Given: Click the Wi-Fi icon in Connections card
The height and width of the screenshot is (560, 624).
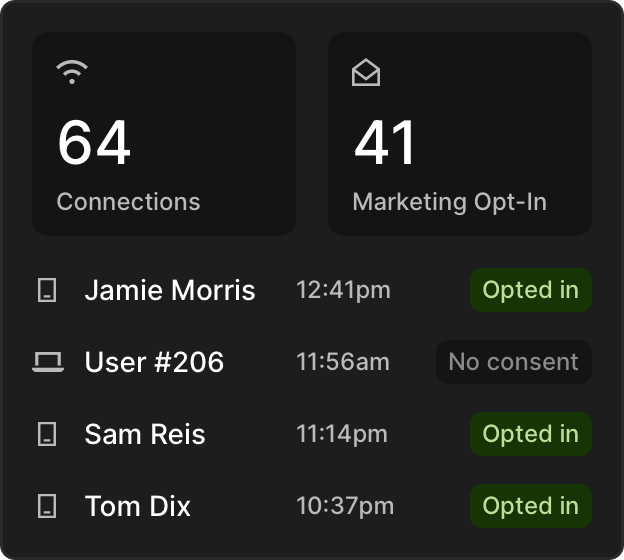Looking at the screenshot, I should pyautogui.click(x=72, y=72).
